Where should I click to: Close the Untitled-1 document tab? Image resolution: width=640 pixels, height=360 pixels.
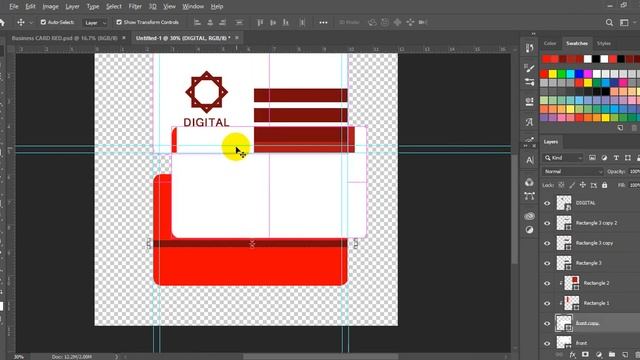click(237, 38)
